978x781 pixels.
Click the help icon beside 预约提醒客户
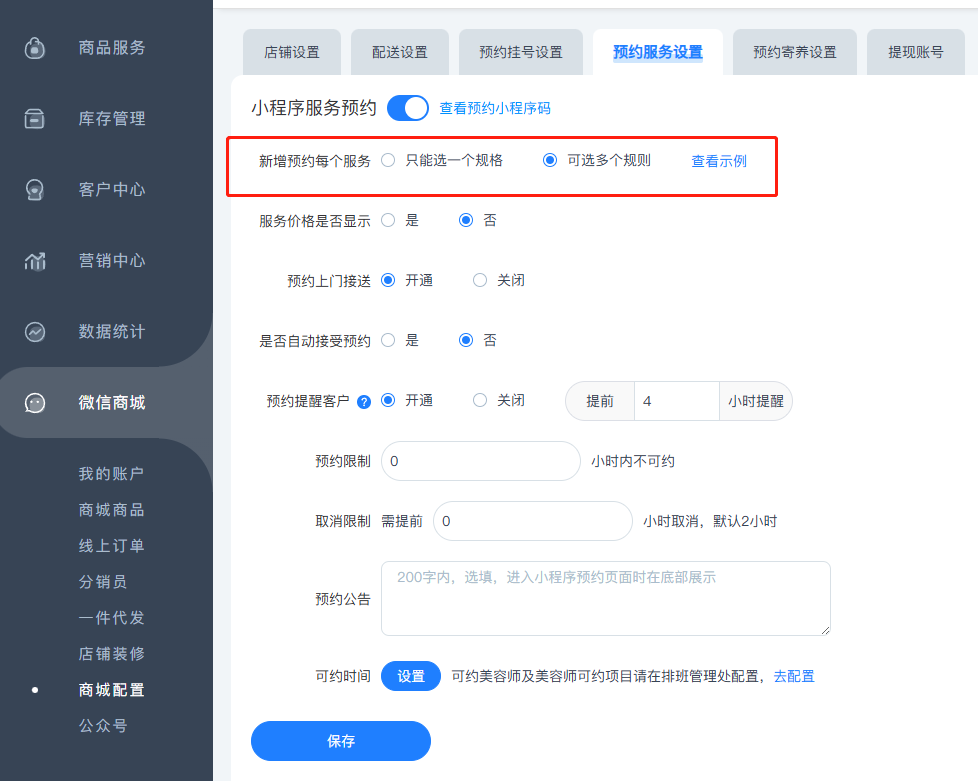tap(364, 402)
